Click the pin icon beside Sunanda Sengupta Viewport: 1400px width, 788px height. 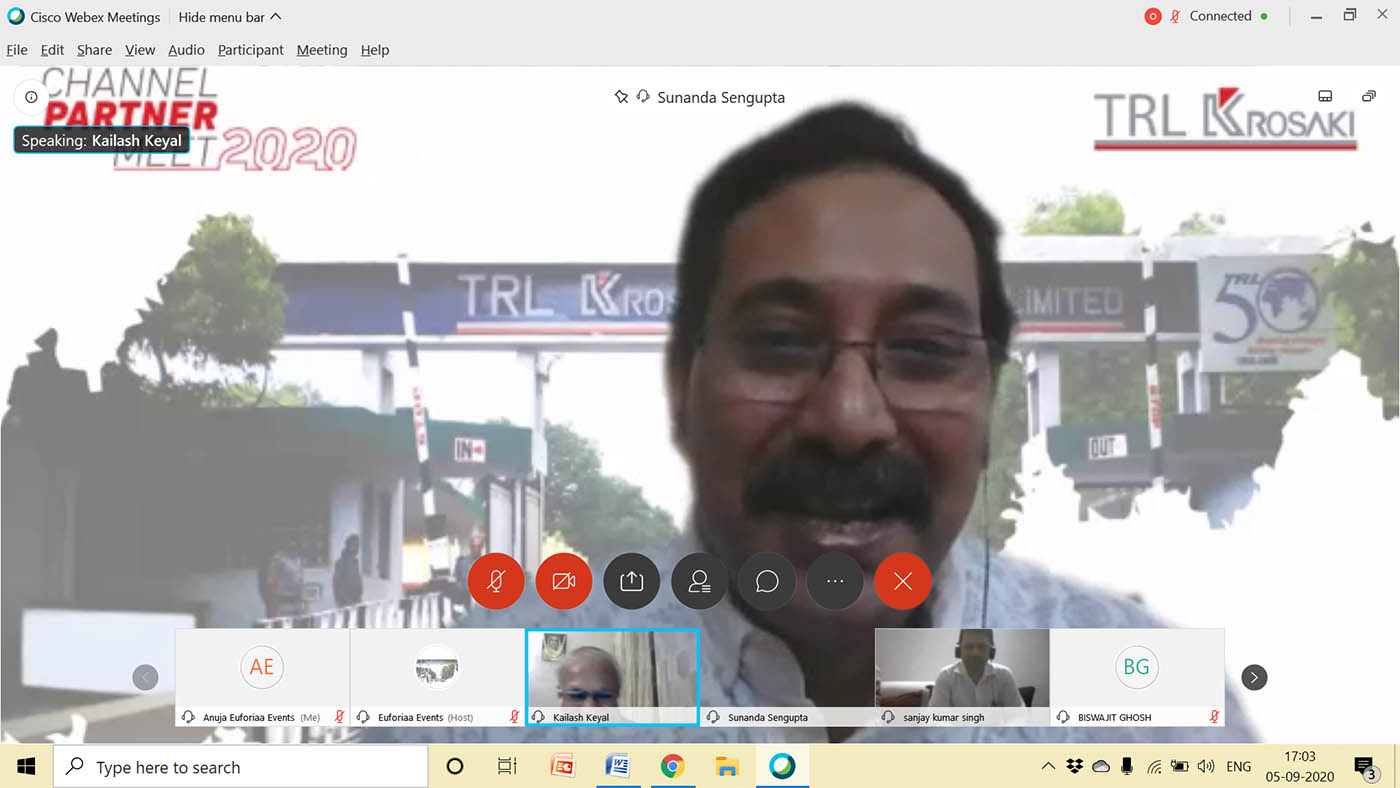click(x=621, y=97)
